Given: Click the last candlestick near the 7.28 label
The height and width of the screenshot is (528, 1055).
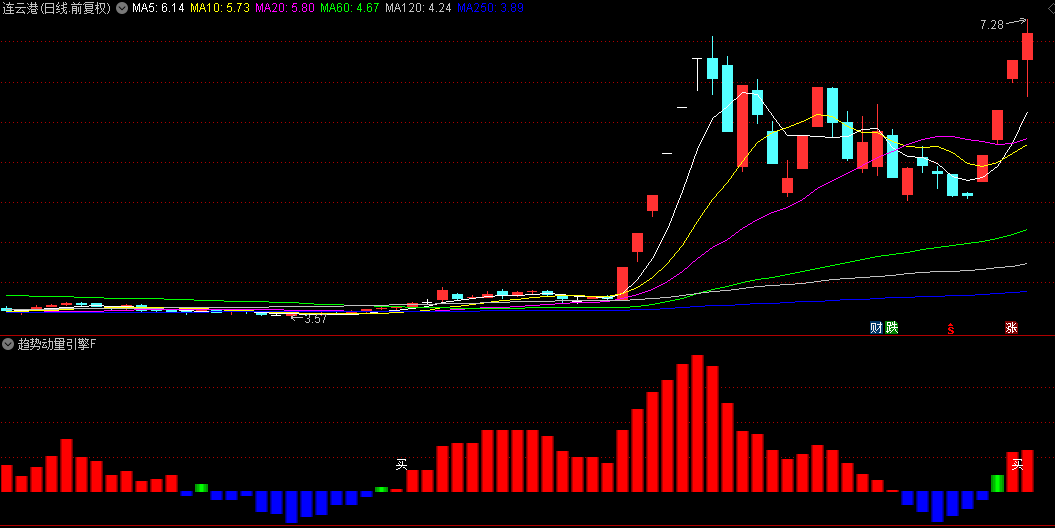Looking at the screenshot, I should point(1027,57).
